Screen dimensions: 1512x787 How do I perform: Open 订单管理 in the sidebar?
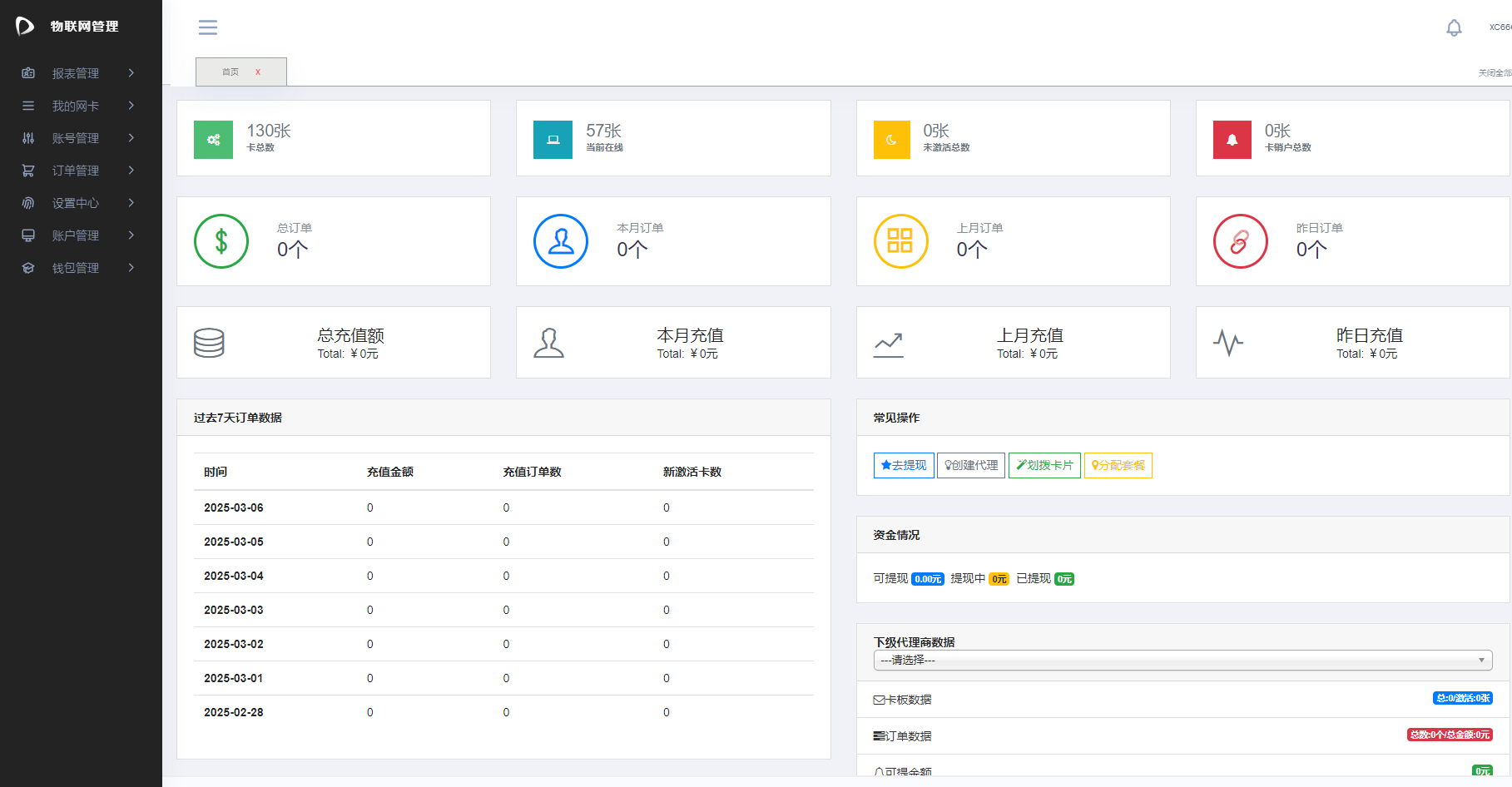[76, 171]
